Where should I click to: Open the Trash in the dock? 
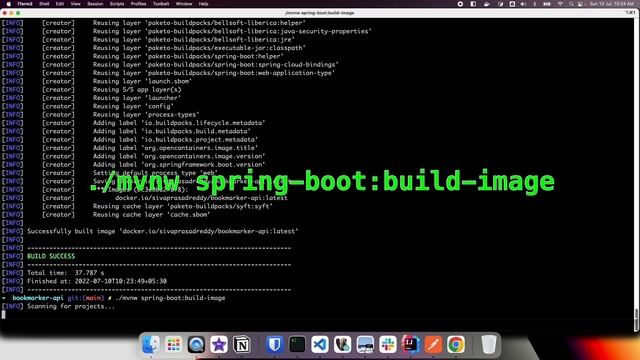point(488,344)
